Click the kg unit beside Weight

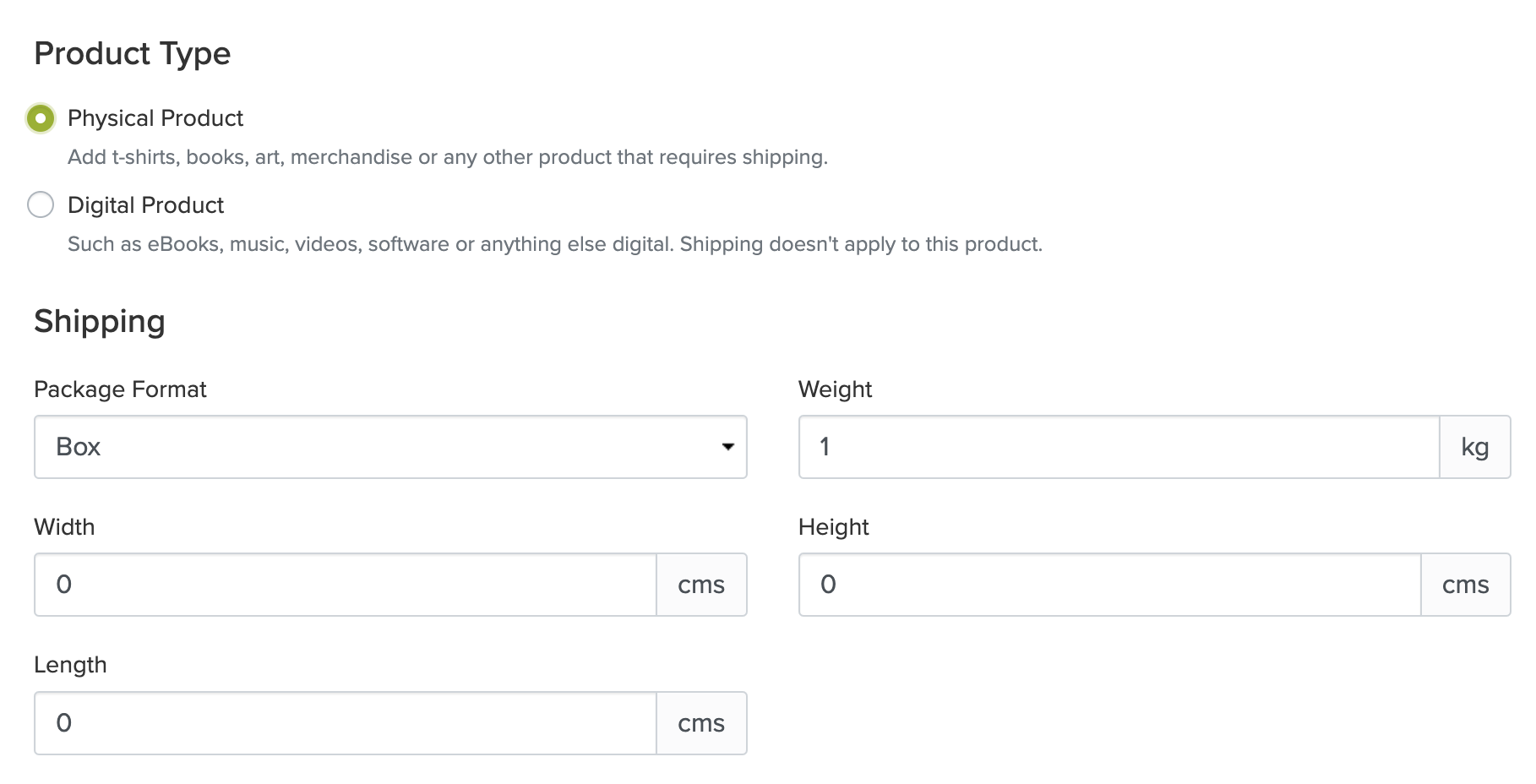(1474, 447)
